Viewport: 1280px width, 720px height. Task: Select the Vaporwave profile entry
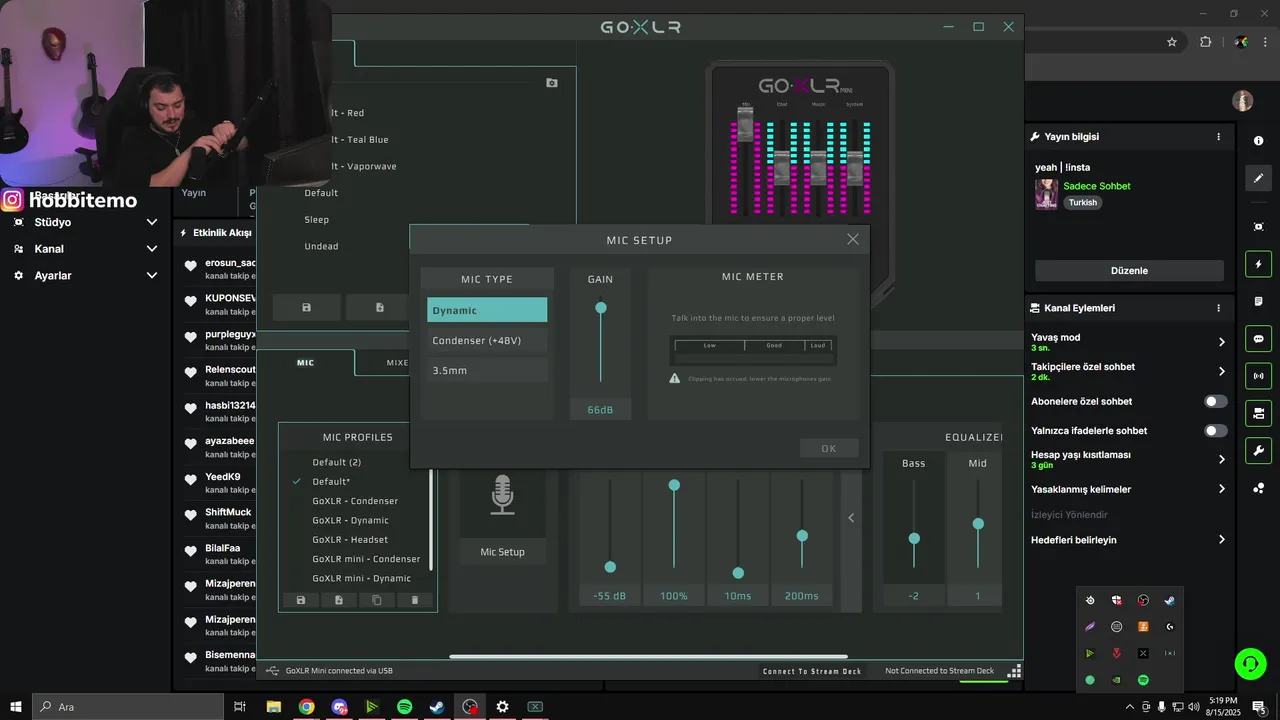[364, 166]
